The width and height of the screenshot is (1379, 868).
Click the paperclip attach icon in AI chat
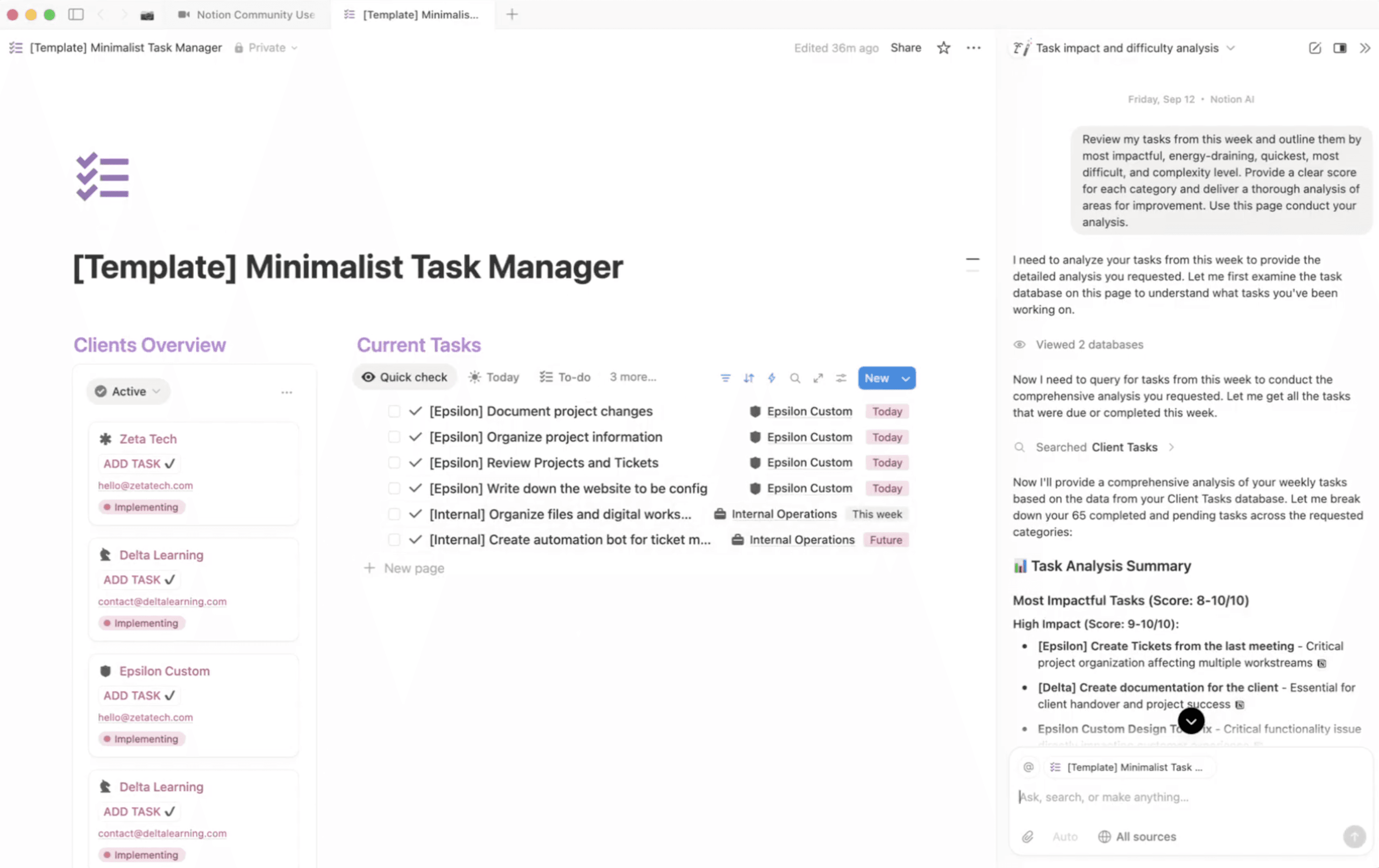(1027, 836)
